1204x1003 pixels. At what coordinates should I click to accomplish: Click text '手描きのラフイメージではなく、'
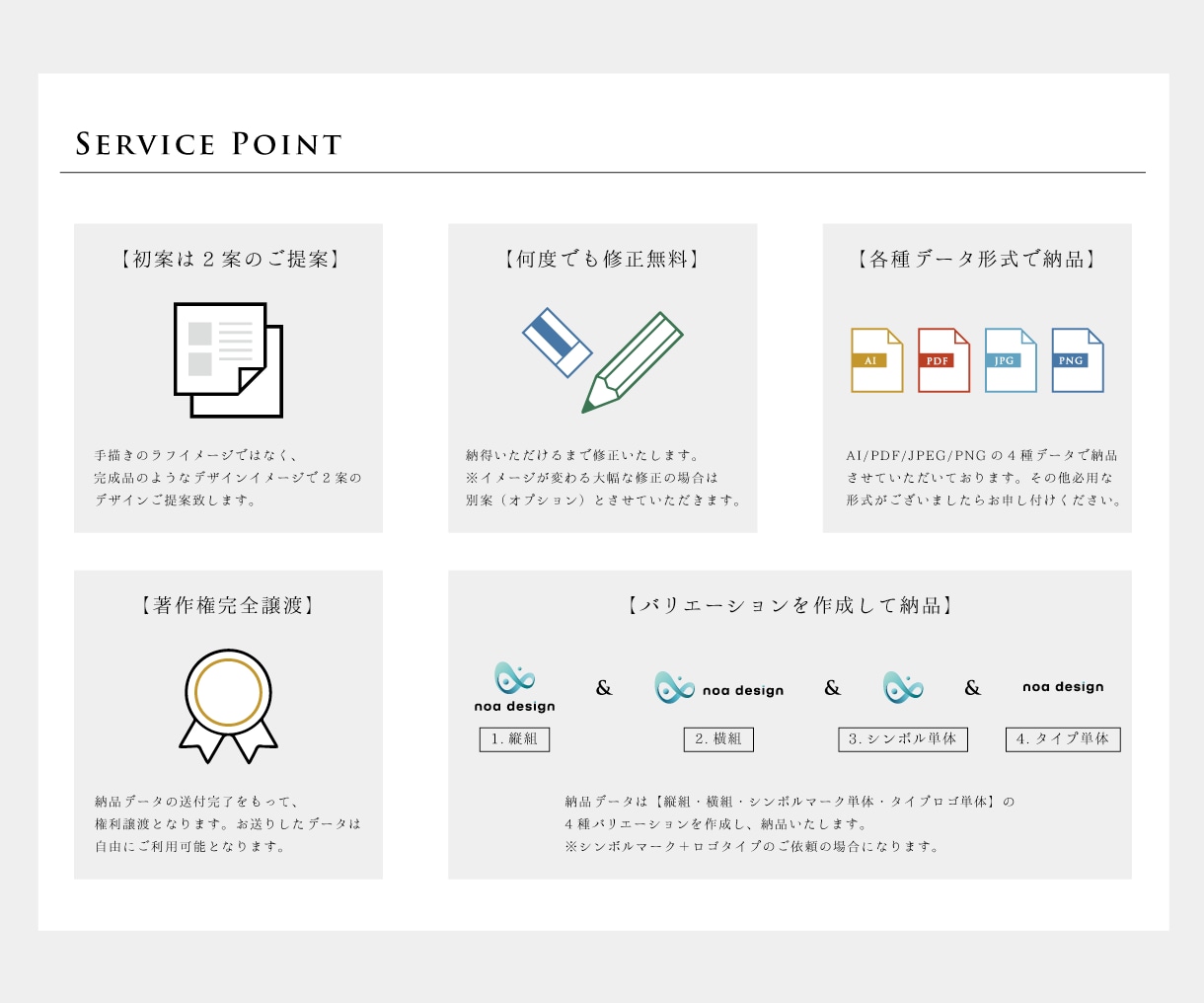click(196, 455)
